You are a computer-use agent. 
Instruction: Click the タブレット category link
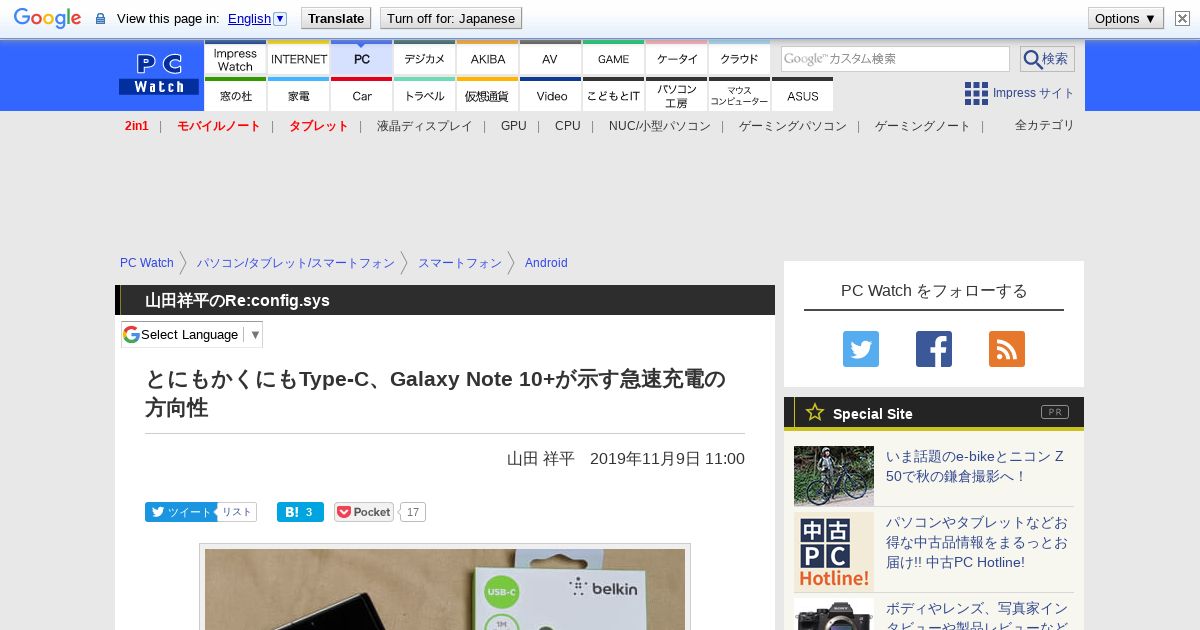[319, 126]
